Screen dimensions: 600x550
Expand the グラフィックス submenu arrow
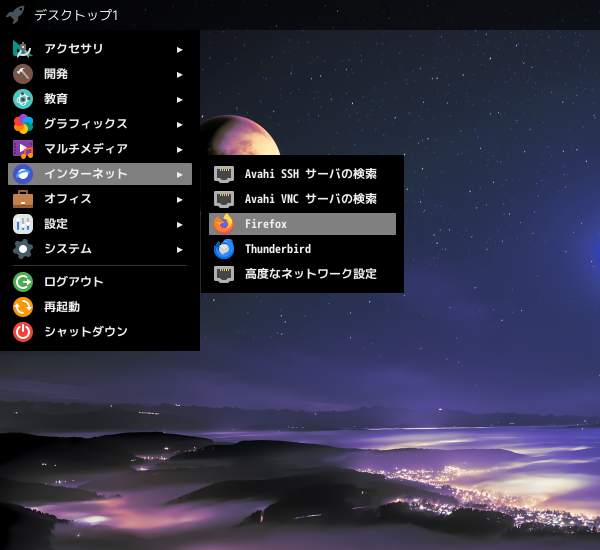[x=179, y=125]
